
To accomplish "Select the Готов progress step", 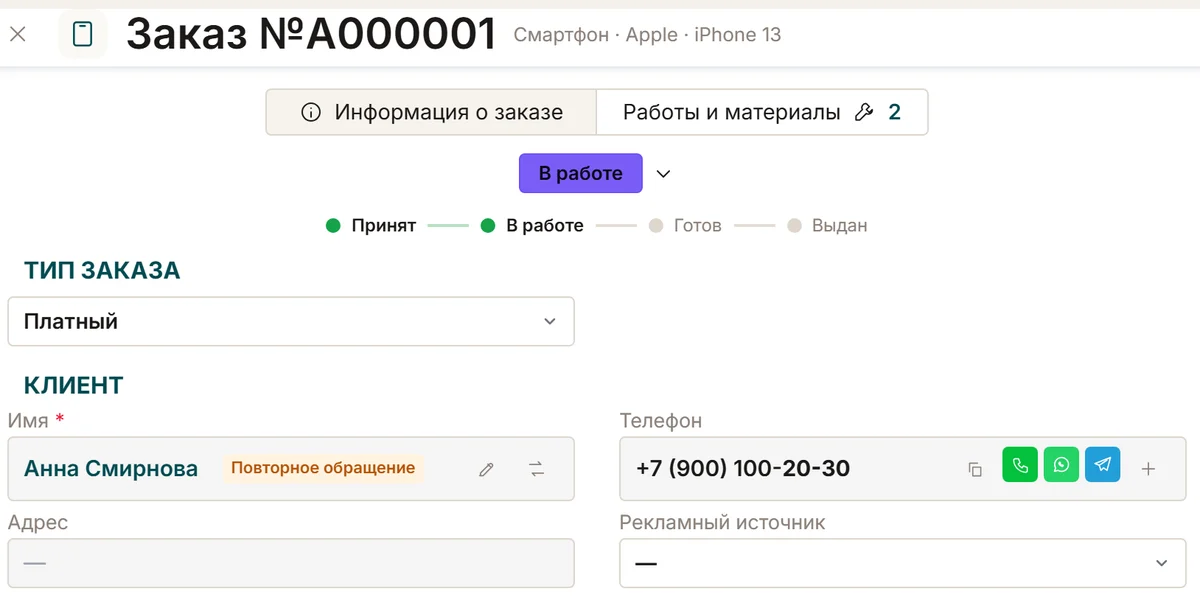I will point(685,225).
